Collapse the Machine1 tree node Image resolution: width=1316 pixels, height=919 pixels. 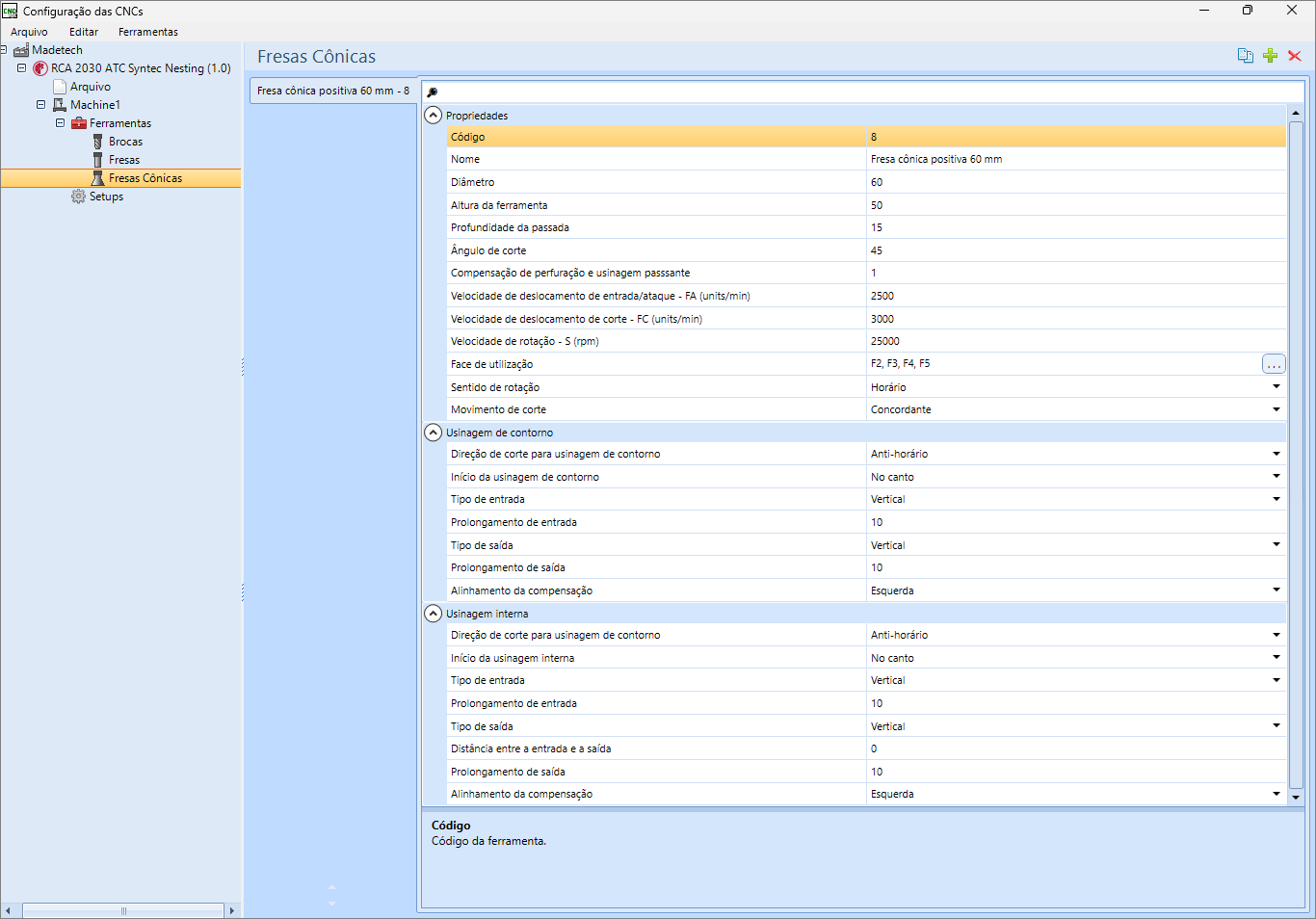pyautogui.click(x=41, y=105)
